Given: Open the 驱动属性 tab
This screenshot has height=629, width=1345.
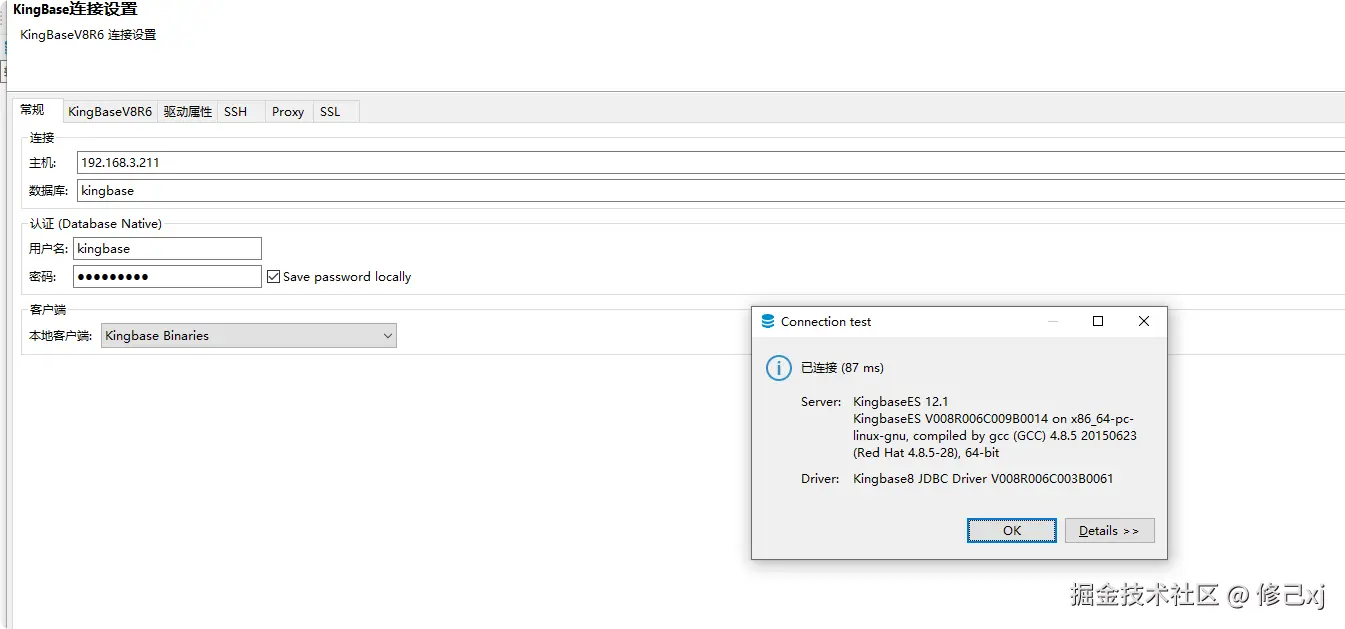Looking at the screenshot, I should (x=188, y=112).
